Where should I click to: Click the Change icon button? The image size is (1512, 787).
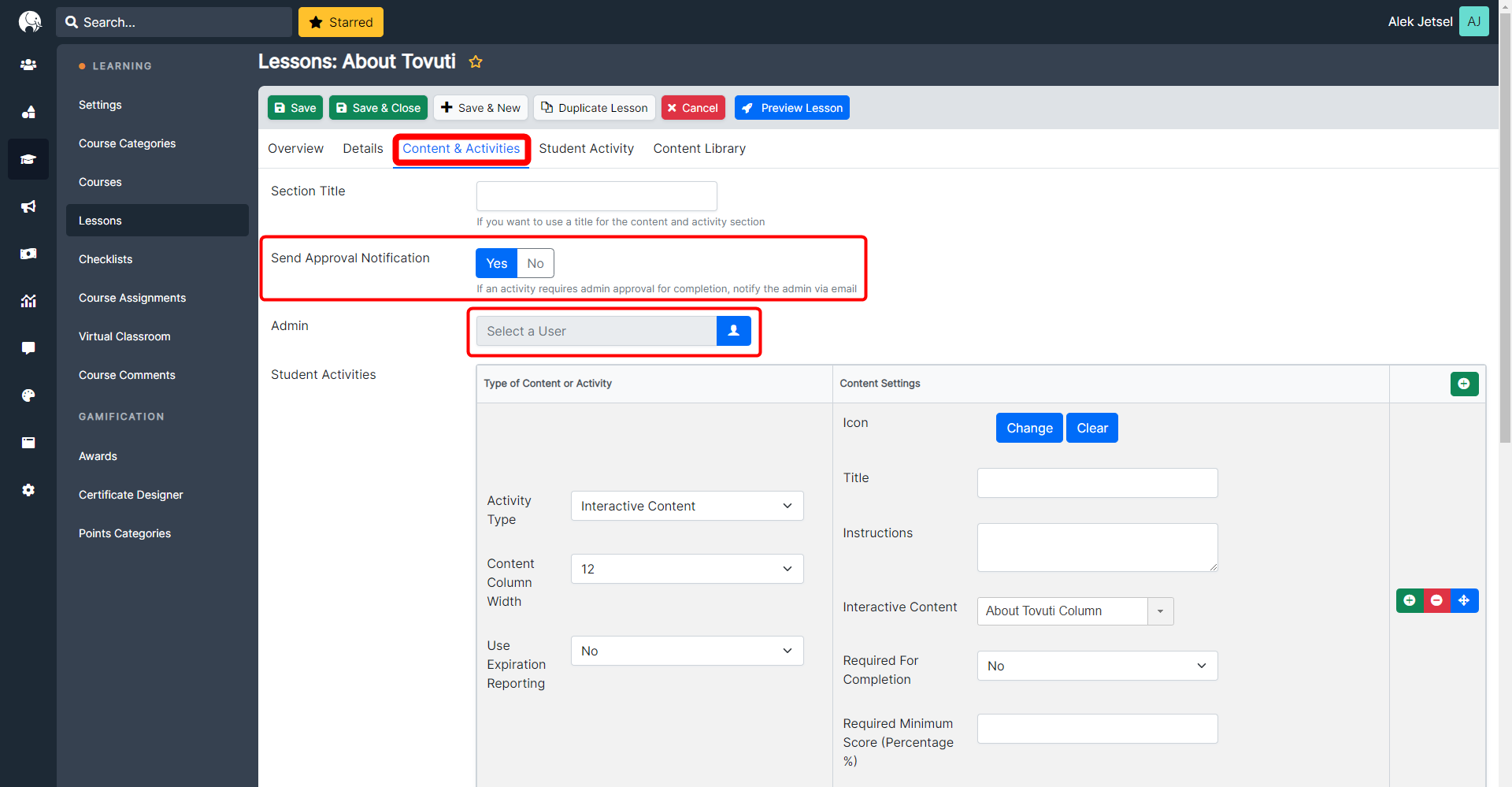(x=1029, y=428)
